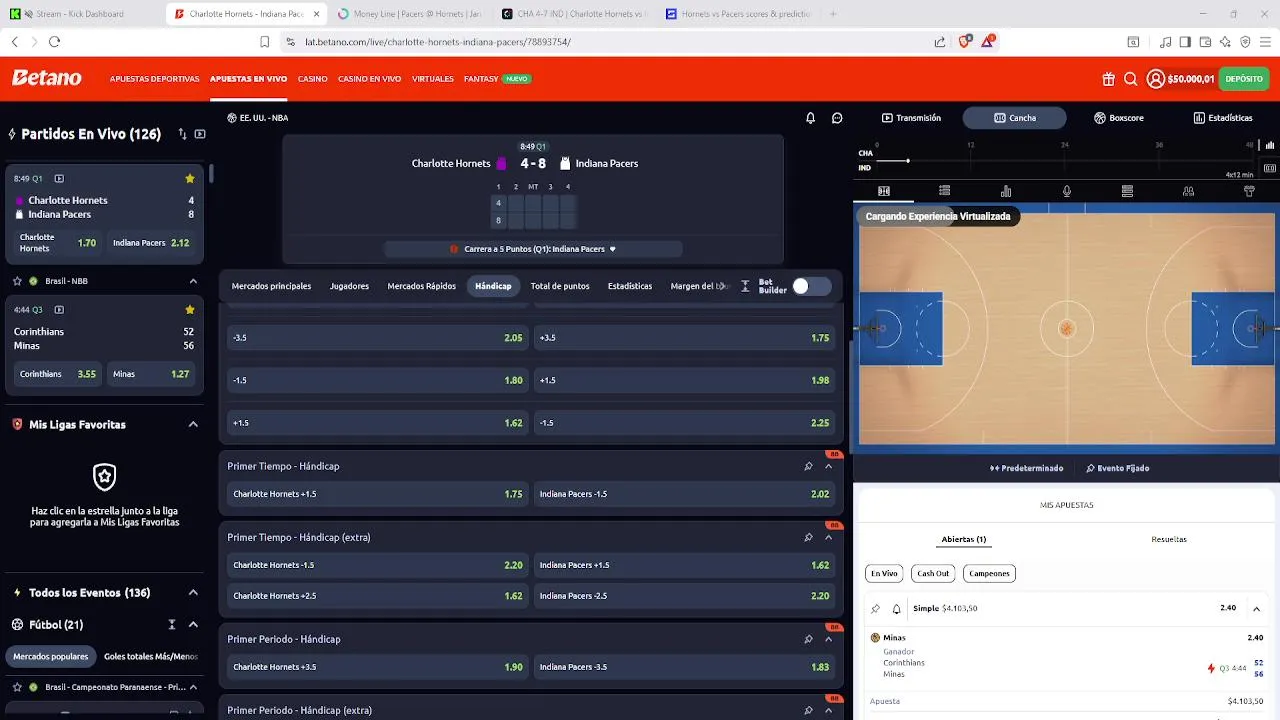
Task: Click the browser address bar URL
Action: tap(438, 42)
